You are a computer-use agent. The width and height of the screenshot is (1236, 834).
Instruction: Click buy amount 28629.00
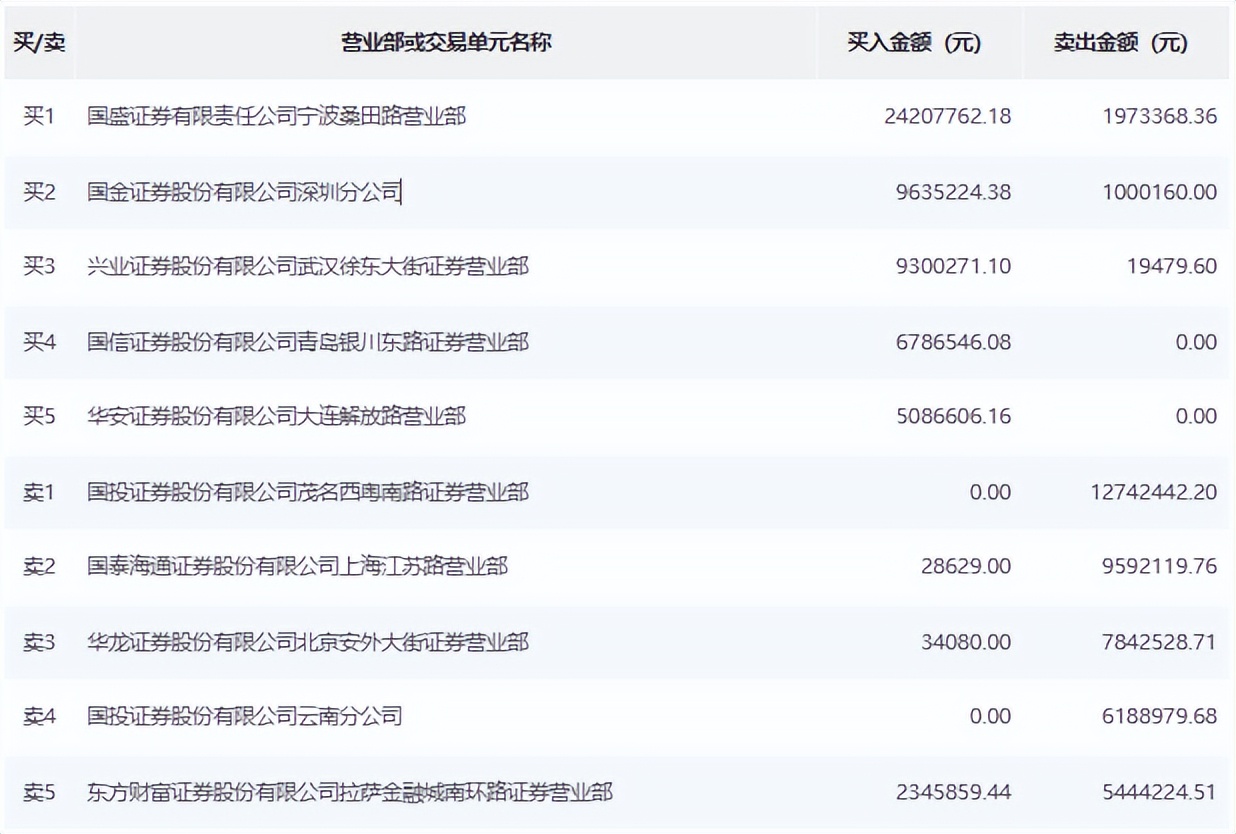[x=966, y=566]
